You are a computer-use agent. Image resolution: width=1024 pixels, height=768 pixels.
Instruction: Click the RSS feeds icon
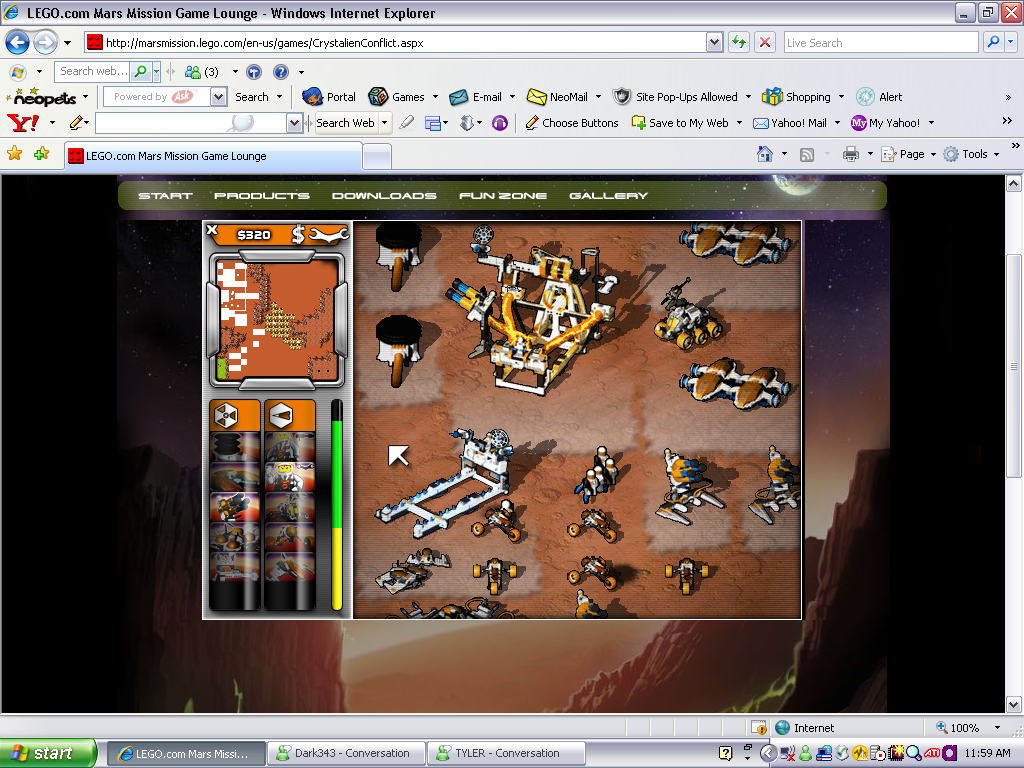click(x=807, y=155)
